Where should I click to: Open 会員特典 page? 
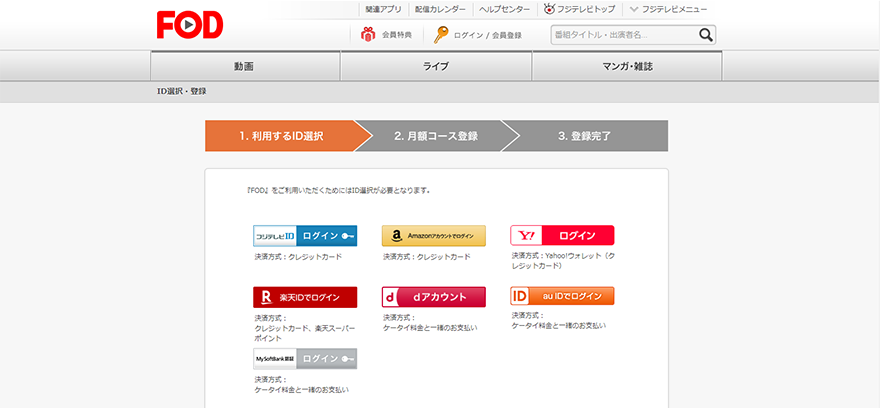397,35
